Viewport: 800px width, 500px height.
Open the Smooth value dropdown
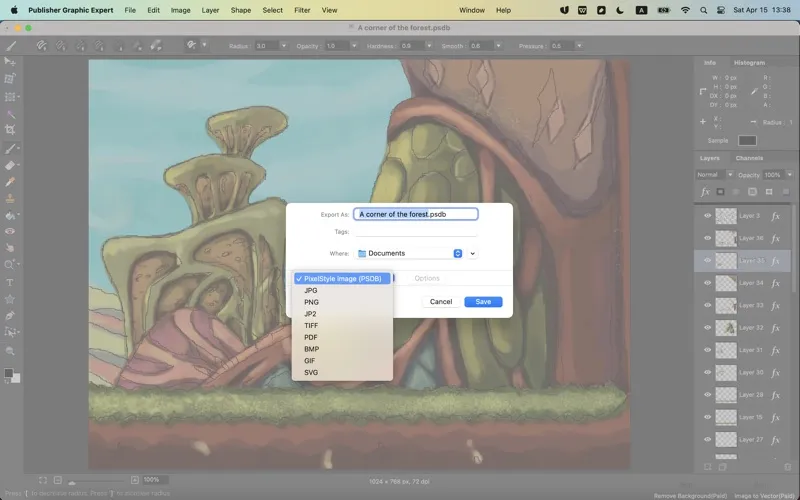click(x=498, y=46)
